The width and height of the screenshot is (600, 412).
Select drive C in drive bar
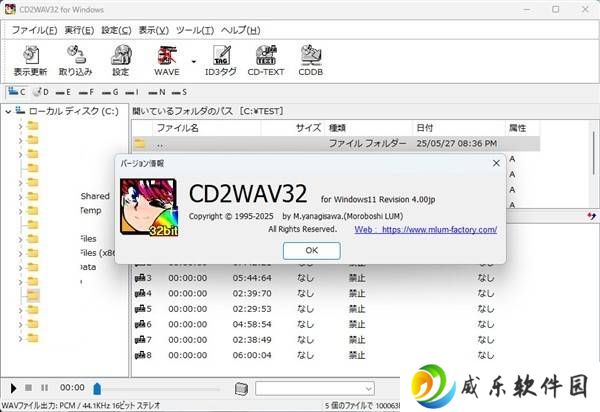17,92
